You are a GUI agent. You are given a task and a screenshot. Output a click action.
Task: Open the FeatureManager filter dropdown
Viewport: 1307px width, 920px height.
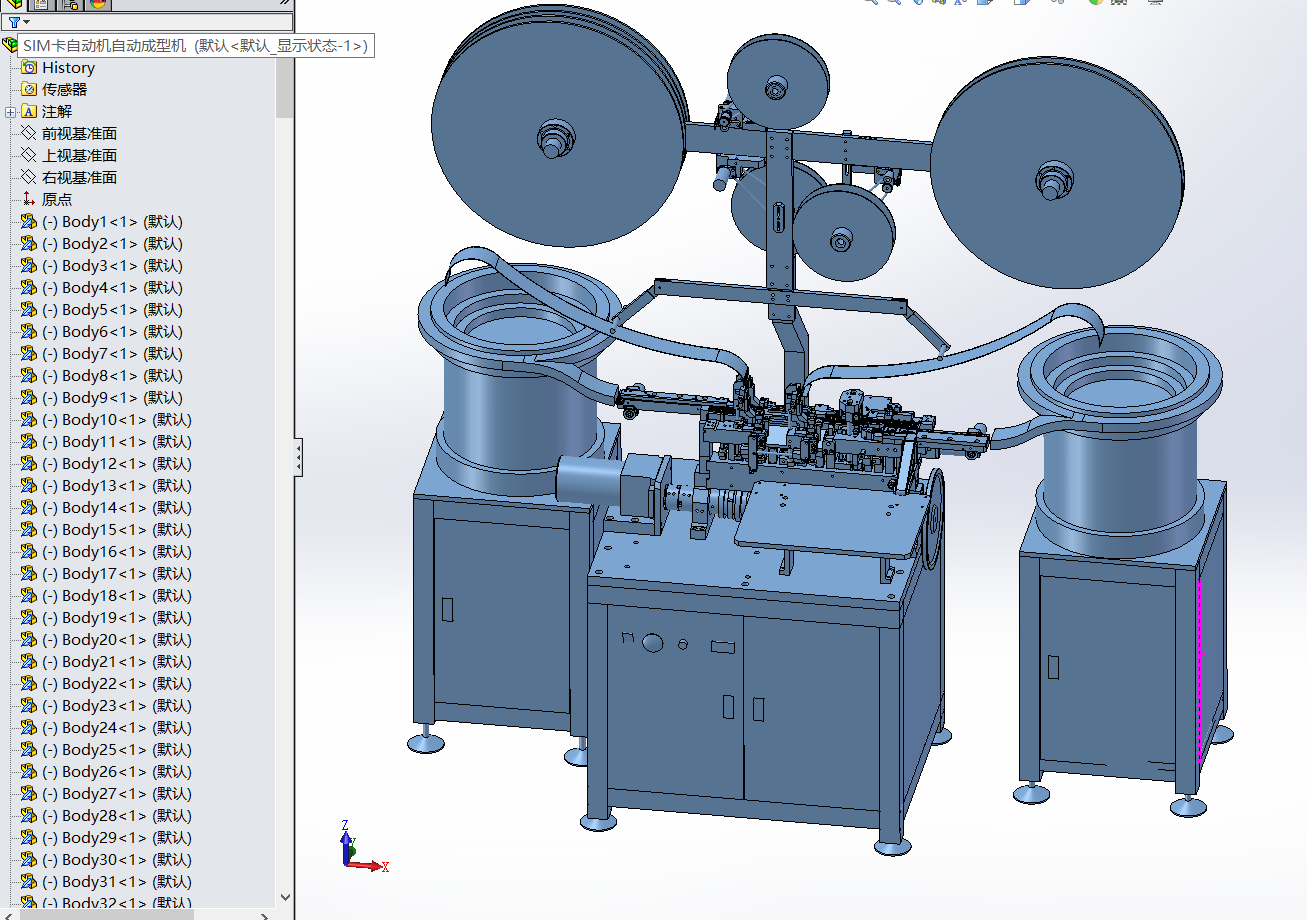(19, 22)
